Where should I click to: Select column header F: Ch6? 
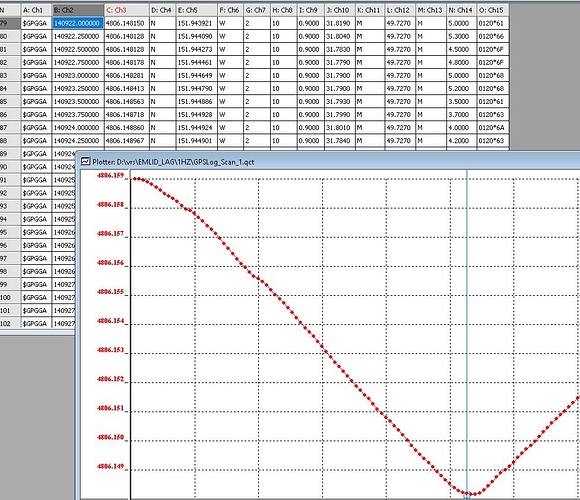tap(230, 10)
